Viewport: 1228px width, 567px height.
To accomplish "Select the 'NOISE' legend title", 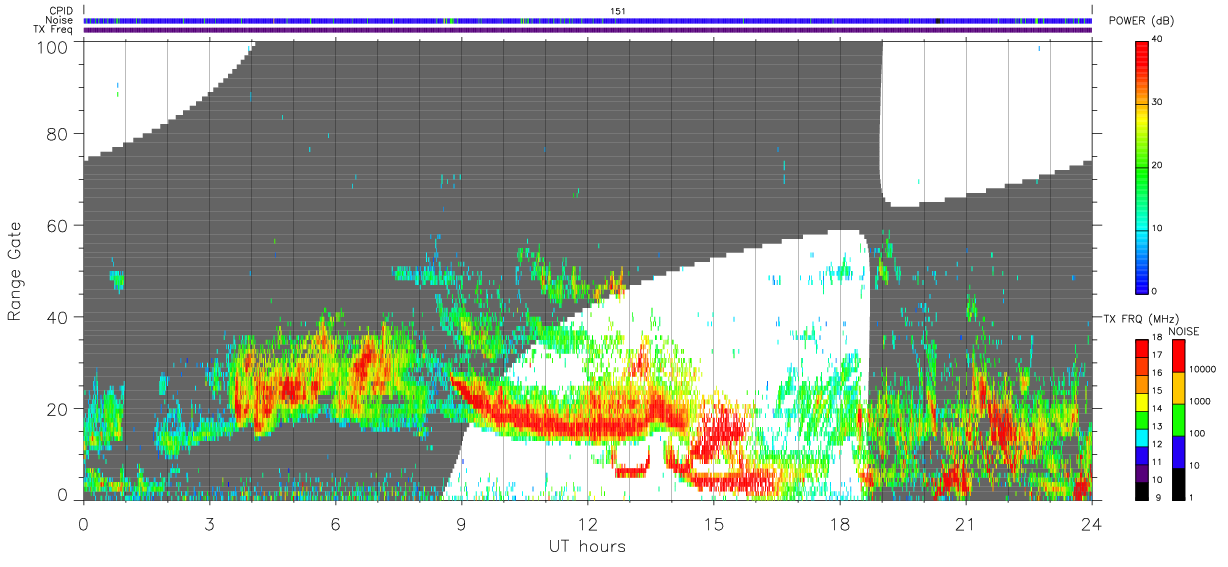I will pyautogui.click(x=1183, y=331).
